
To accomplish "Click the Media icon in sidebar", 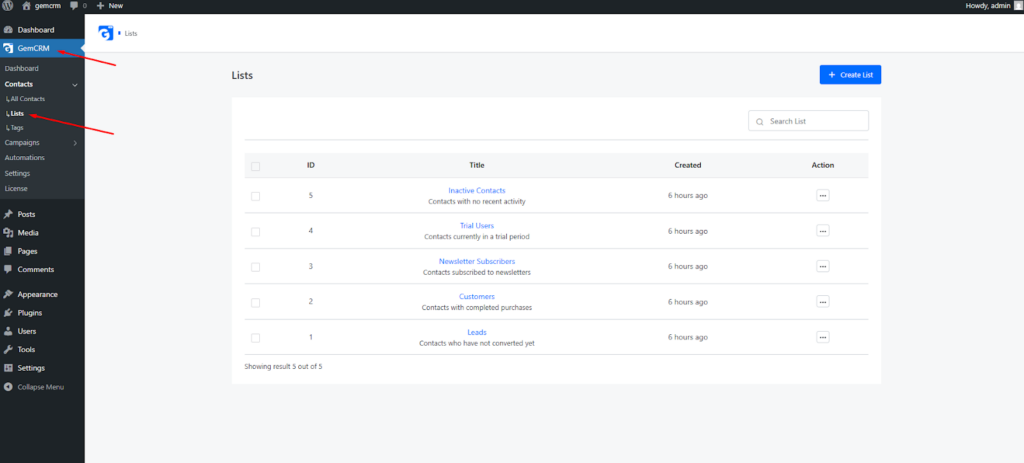I will (8, 232).
